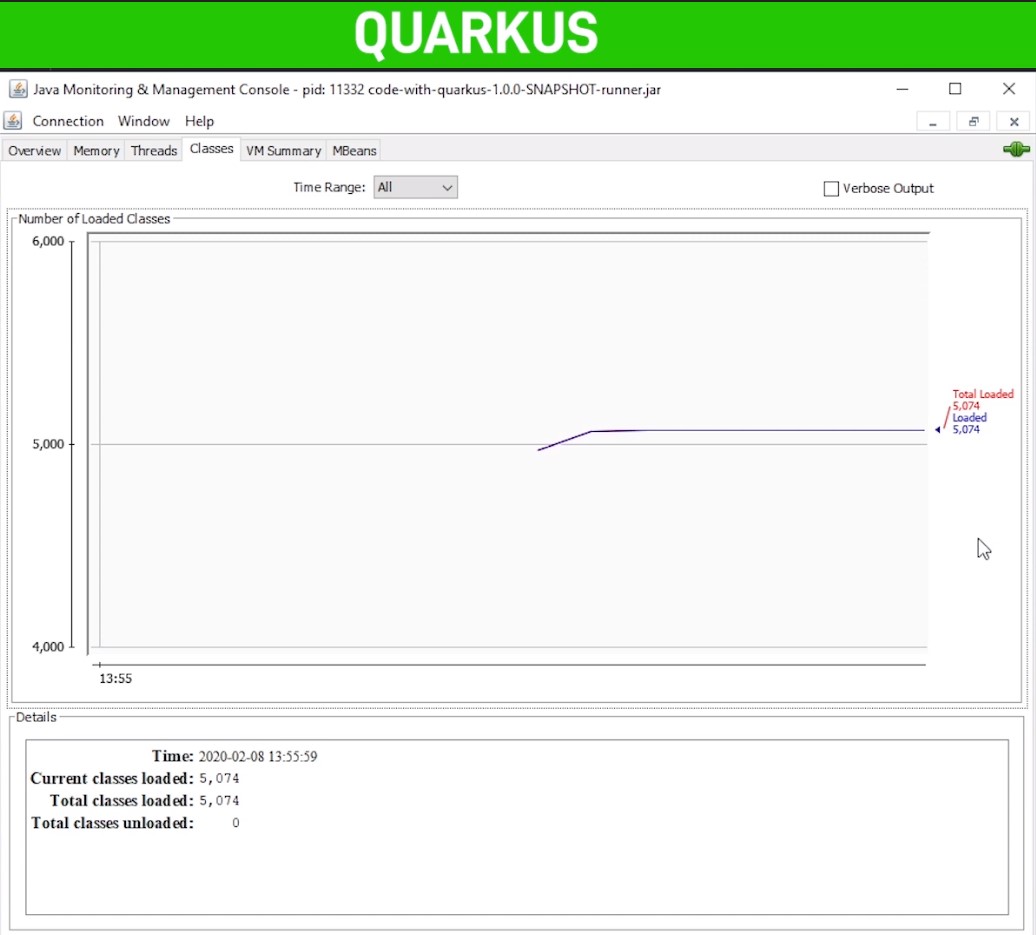Click the classes line inside the chart

tap(750, 431)
